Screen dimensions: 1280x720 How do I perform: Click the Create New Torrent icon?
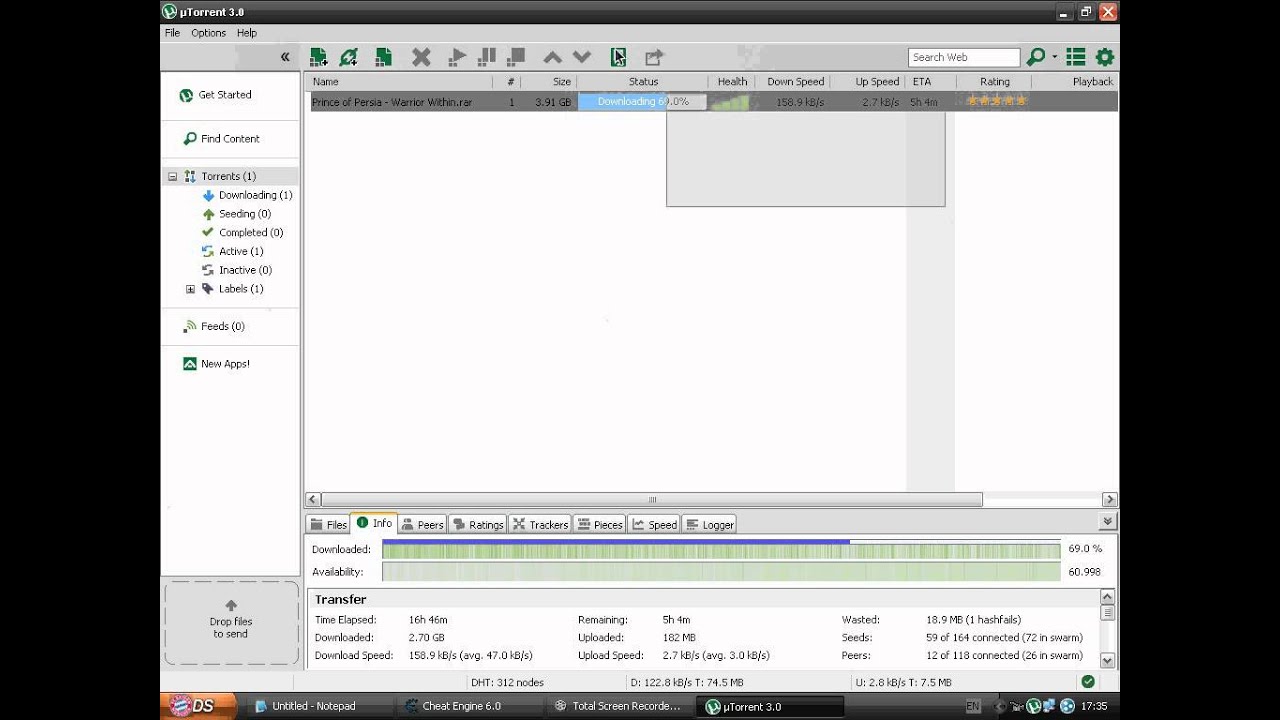tap(383, 57)
